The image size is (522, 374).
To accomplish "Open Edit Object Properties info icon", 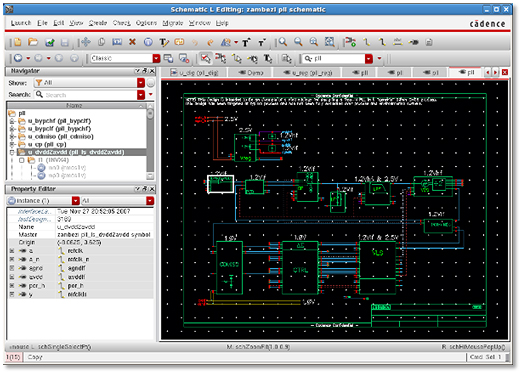I will (x=148, y=42).
